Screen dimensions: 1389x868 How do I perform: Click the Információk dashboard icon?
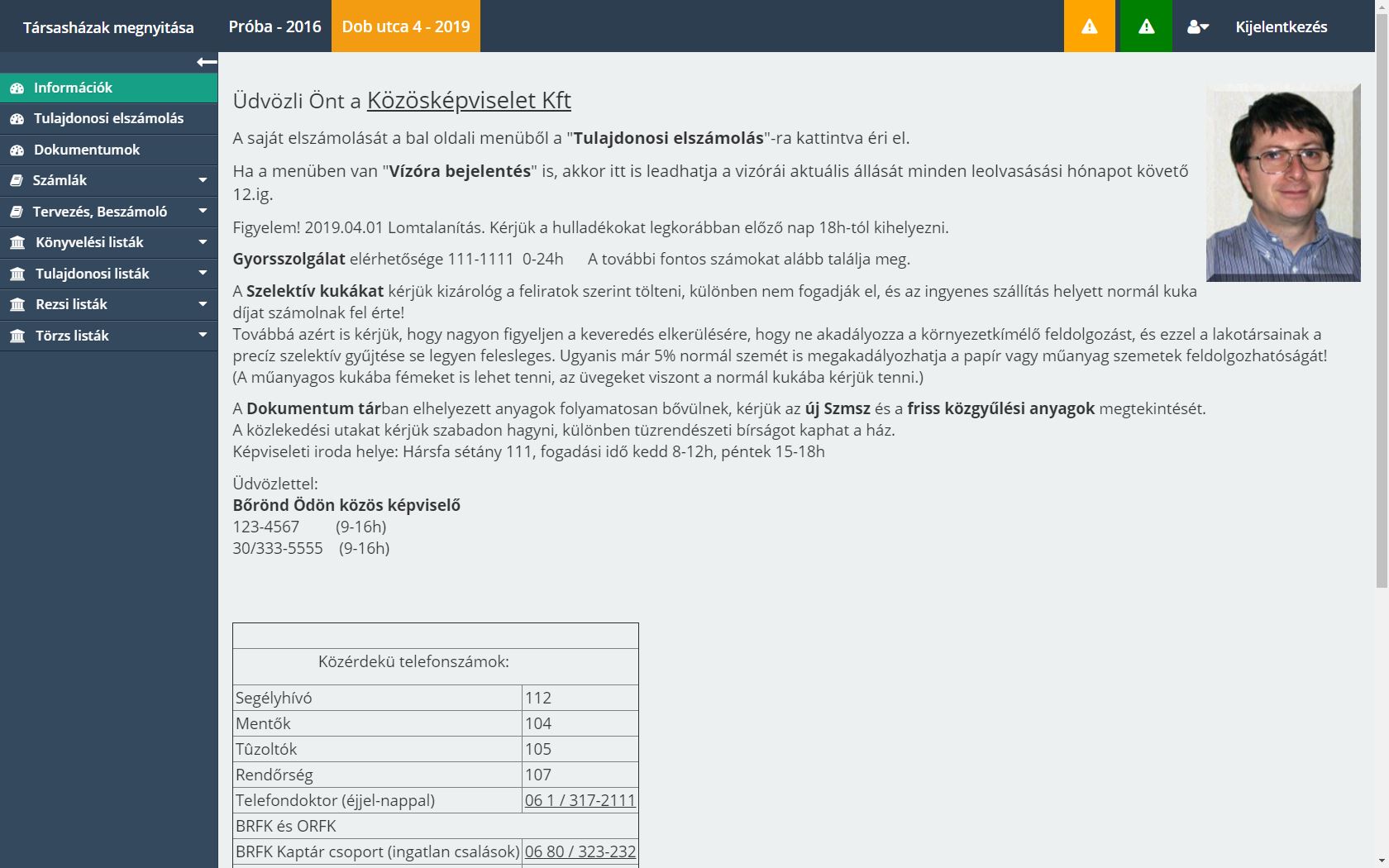click(x=17, y=88)
